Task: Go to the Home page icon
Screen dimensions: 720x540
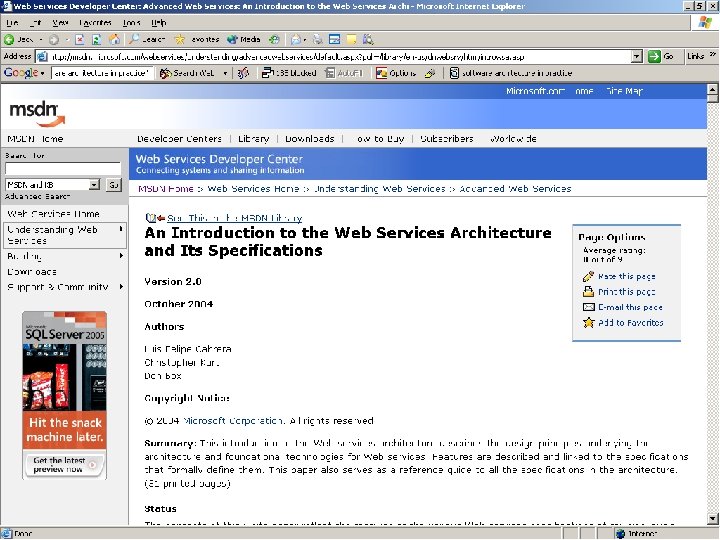Action: click(x=114, y=39)
